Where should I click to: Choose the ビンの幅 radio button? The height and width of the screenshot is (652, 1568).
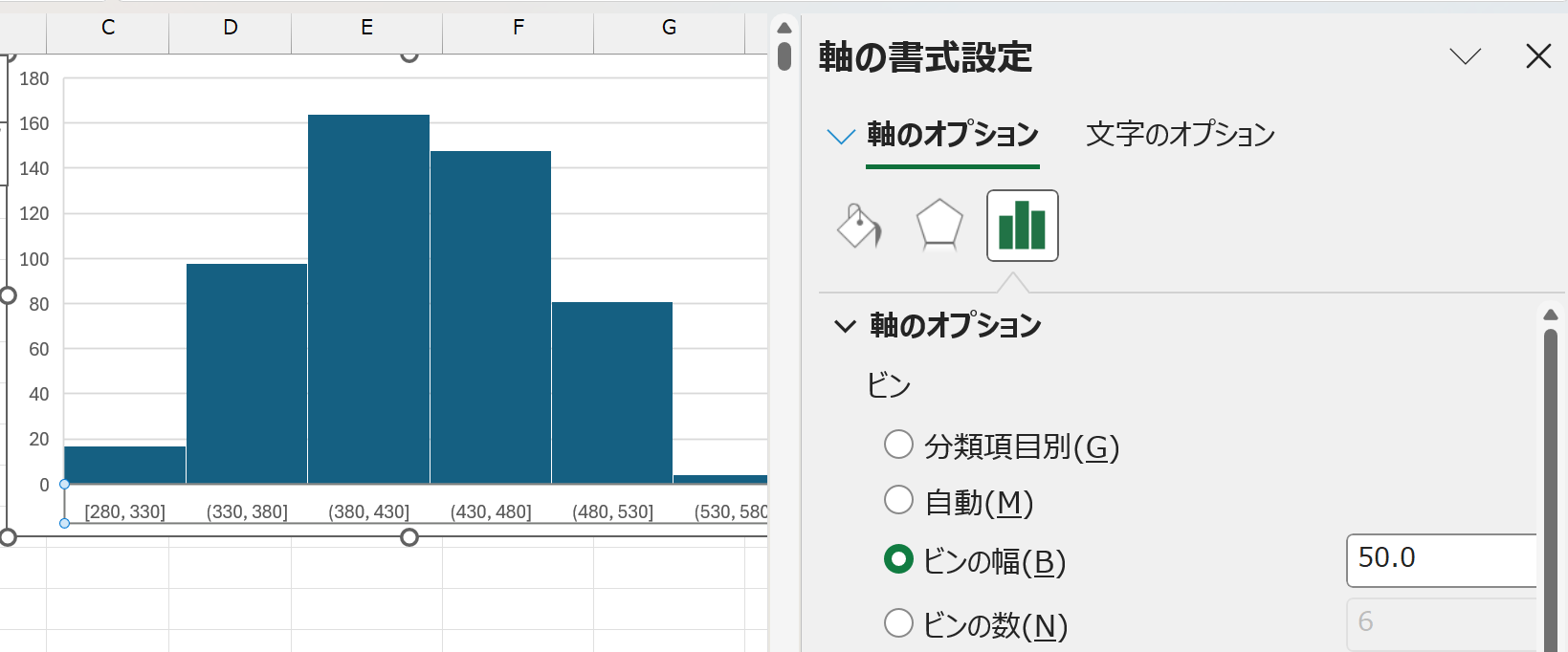(x=898, y=559)
